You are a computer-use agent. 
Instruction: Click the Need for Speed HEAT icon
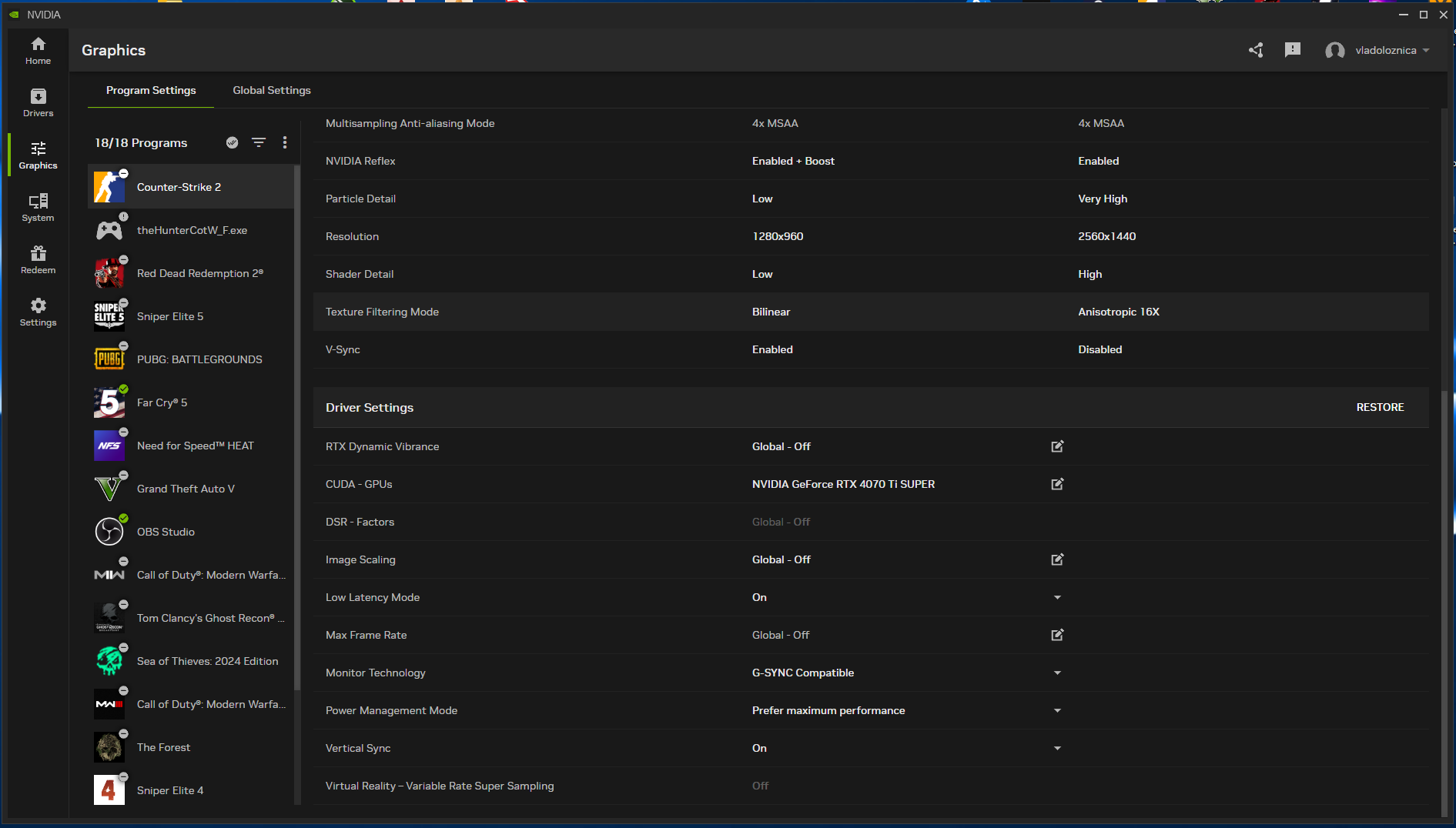(109, 446)
